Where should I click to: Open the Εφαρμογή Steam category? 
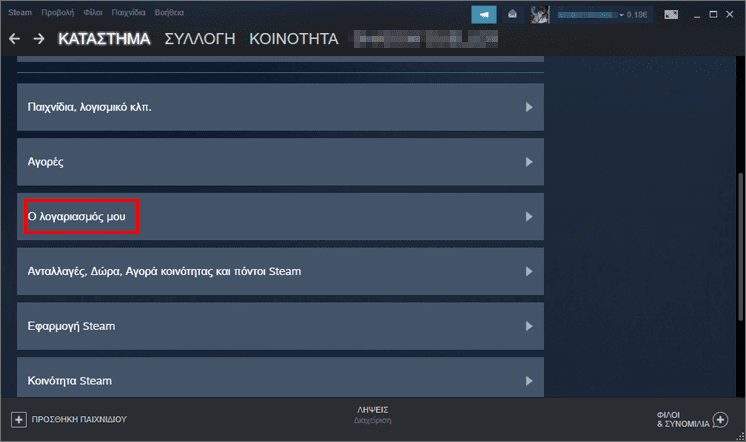point(280,326)
